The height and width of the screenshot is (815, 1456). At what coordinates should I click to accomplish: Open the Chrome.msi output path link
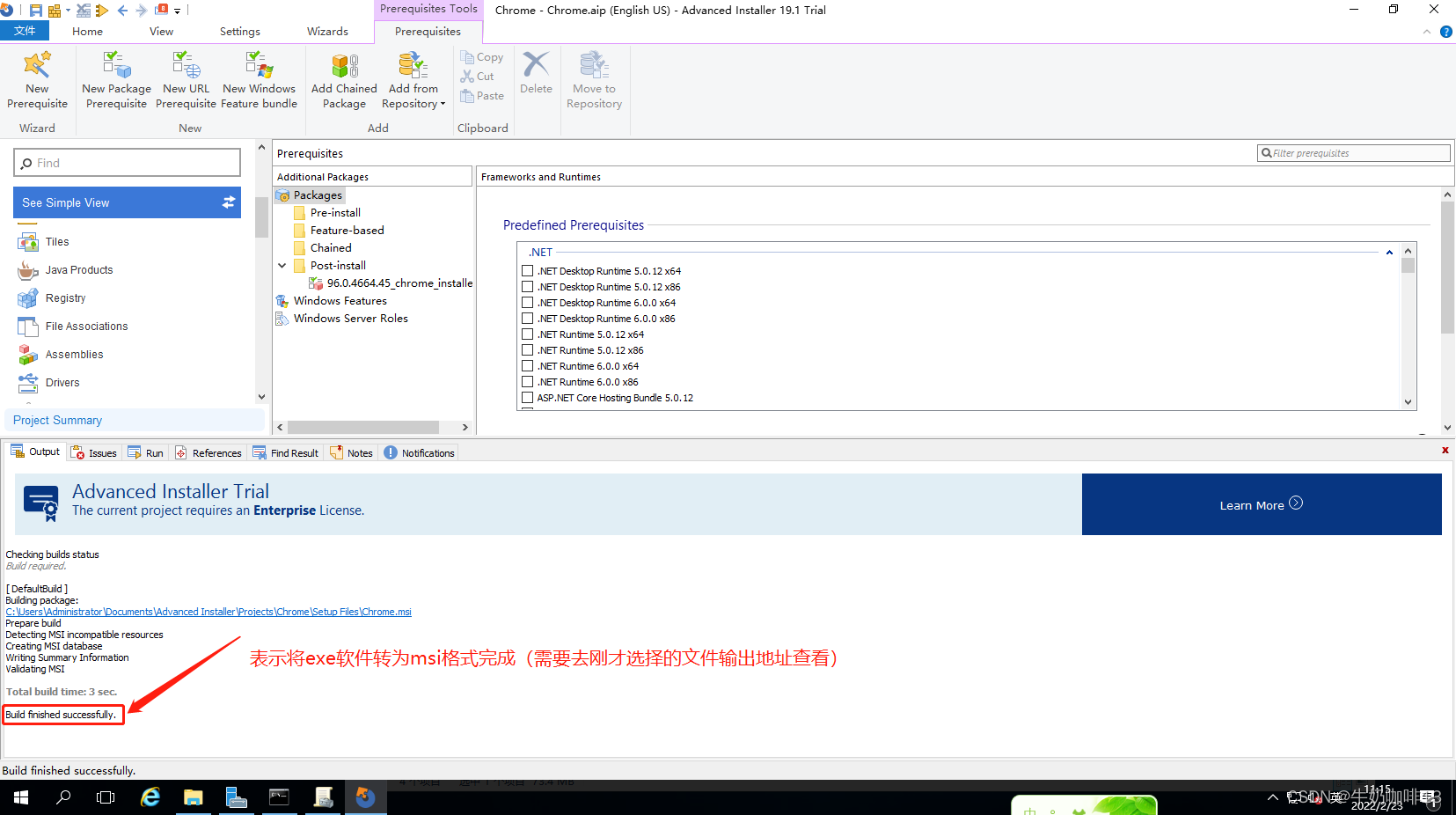[209, 612]
